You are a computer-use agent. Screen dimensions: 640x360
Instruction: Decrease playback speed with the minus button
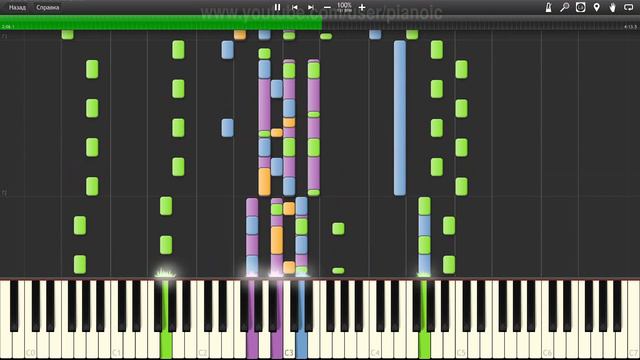pyautogui.click(x=327, y=7)
